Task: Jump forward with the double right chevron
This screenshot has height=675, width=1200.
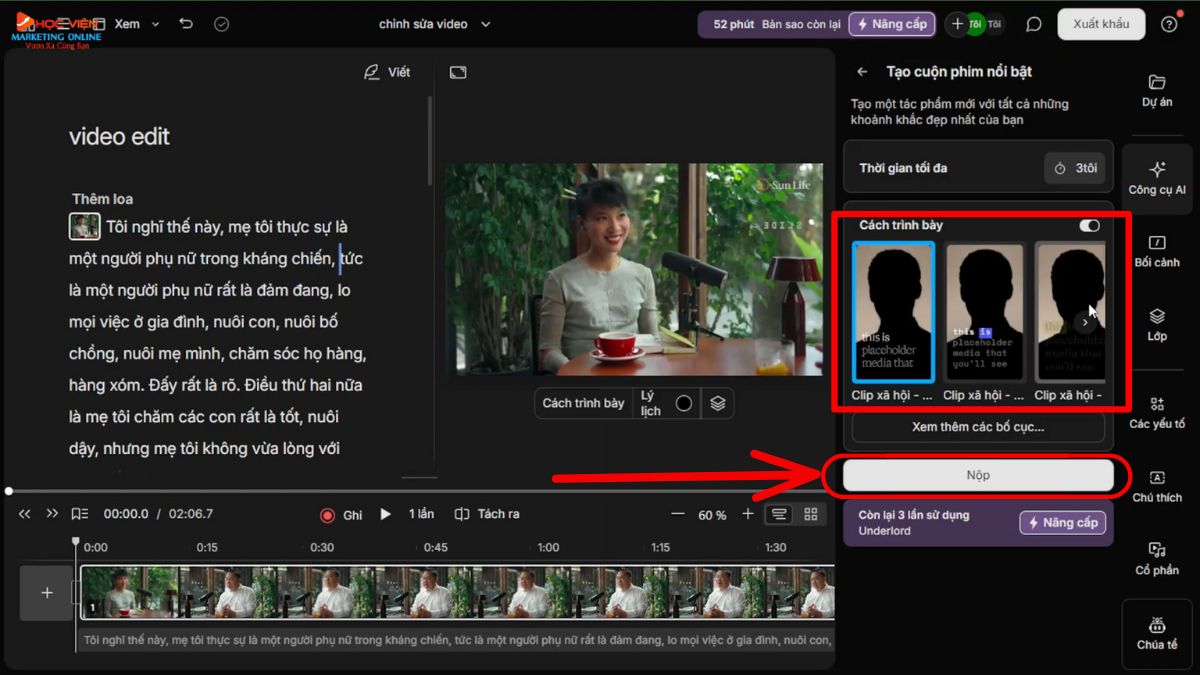Action: [x=52, y=514]
